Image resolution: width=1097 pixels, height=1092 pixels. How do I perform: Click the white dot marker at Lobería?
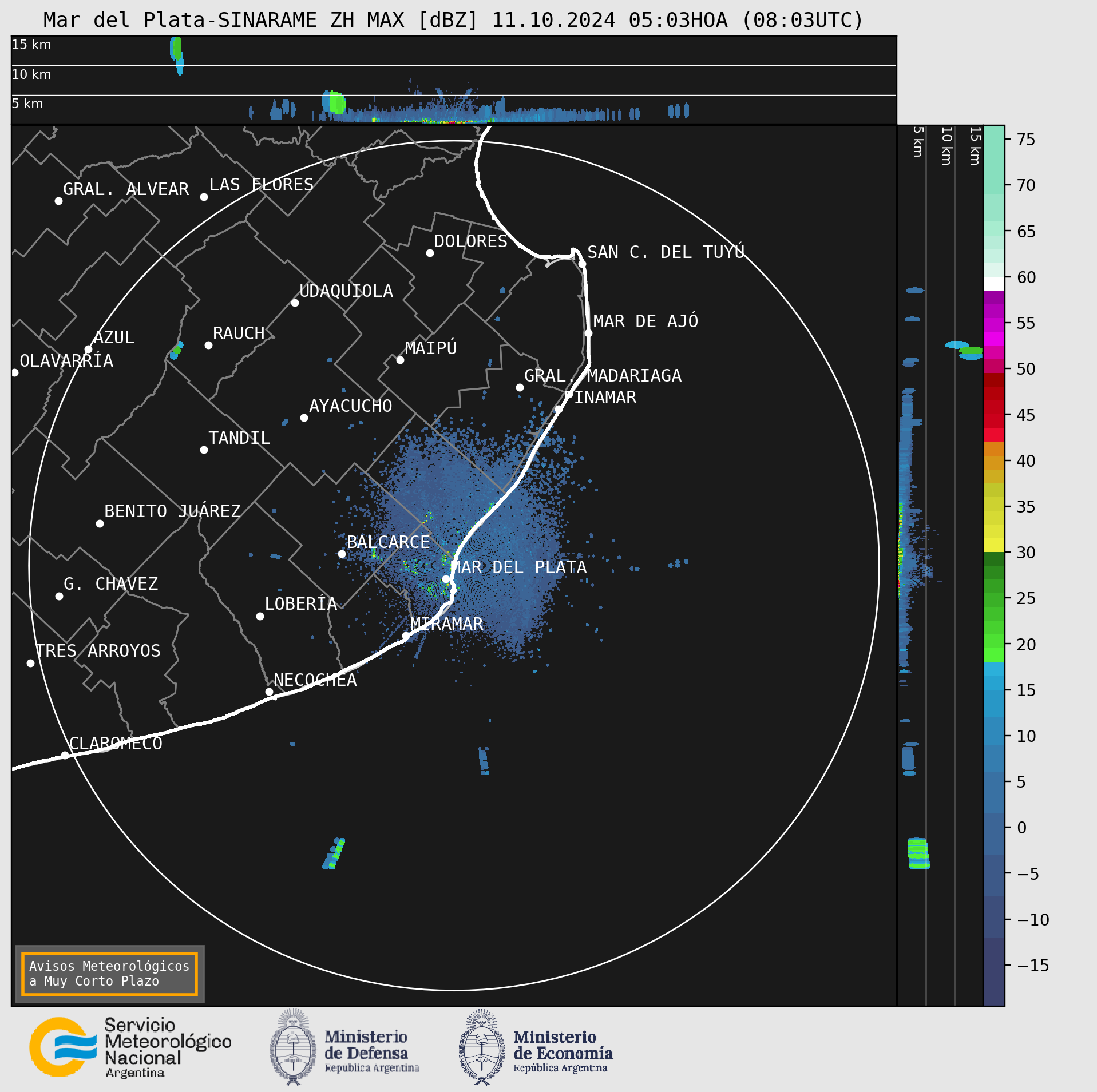[260, 616]
